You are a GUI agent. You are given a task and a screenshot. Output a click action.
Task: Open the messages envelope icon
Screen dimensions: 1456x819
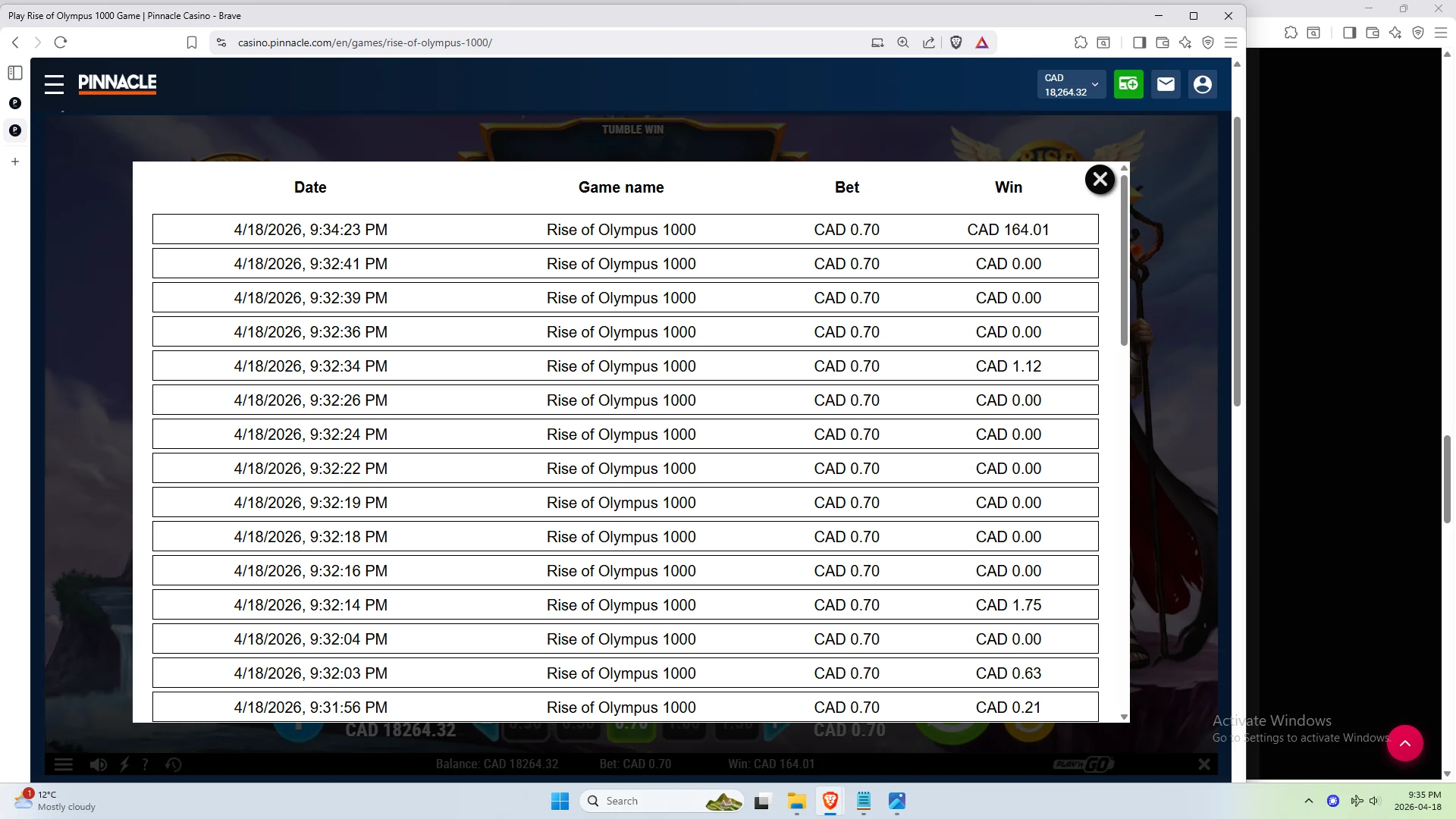point(1166,84)
